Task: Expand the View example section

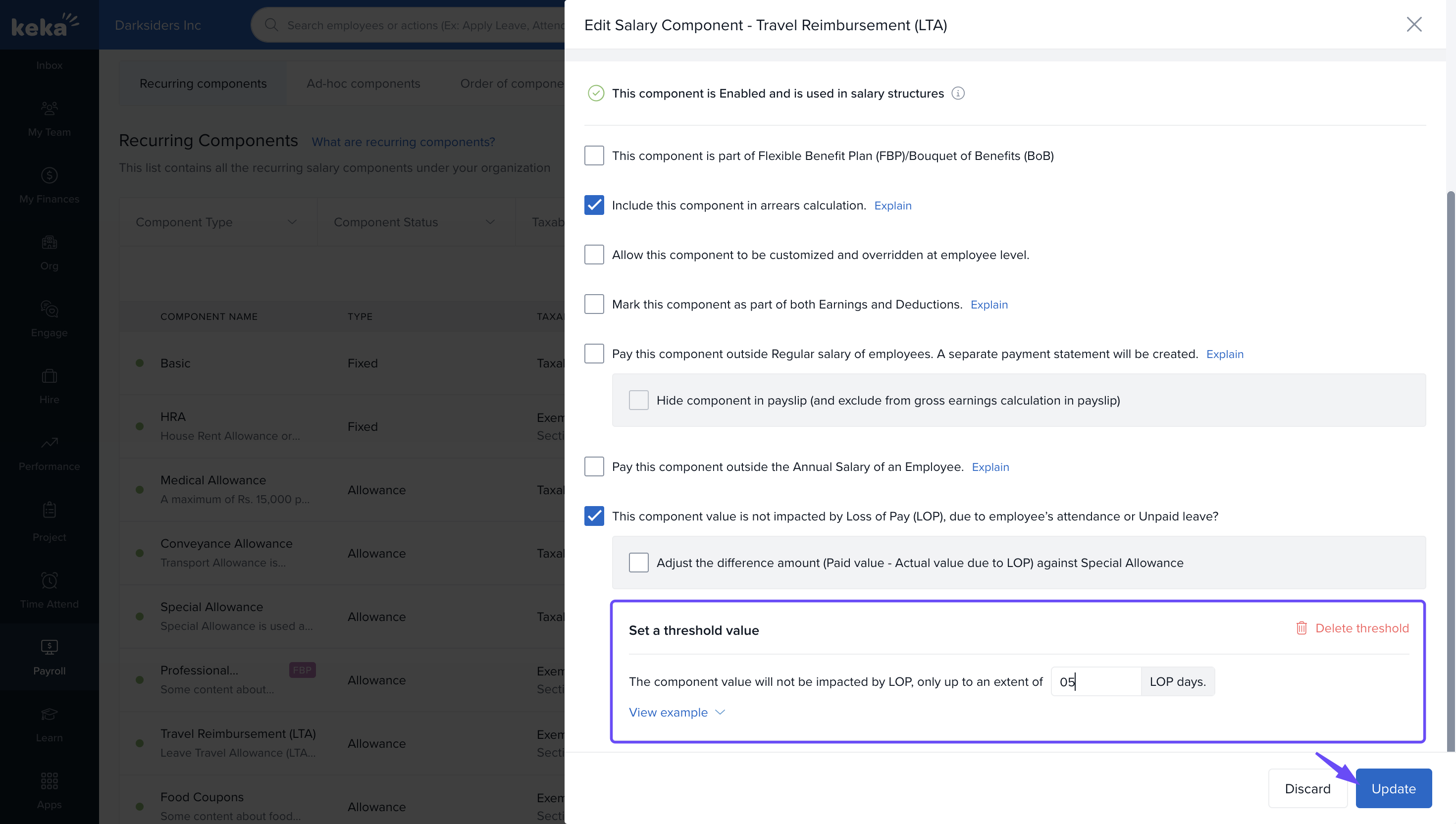Action: coord(676,712)
